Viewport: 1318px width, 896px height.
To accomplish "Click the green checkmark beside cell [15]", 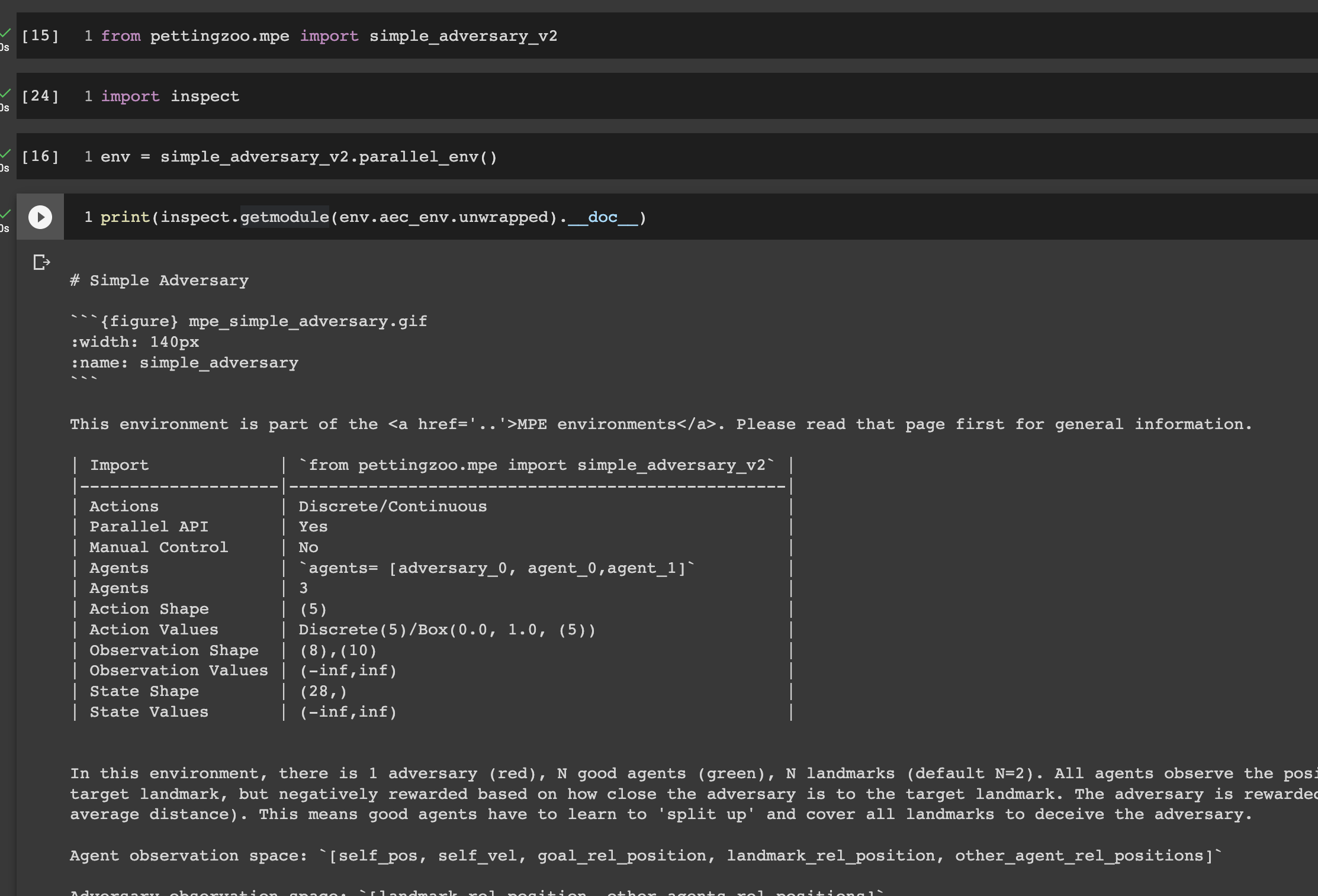I will tap(5, 34).
